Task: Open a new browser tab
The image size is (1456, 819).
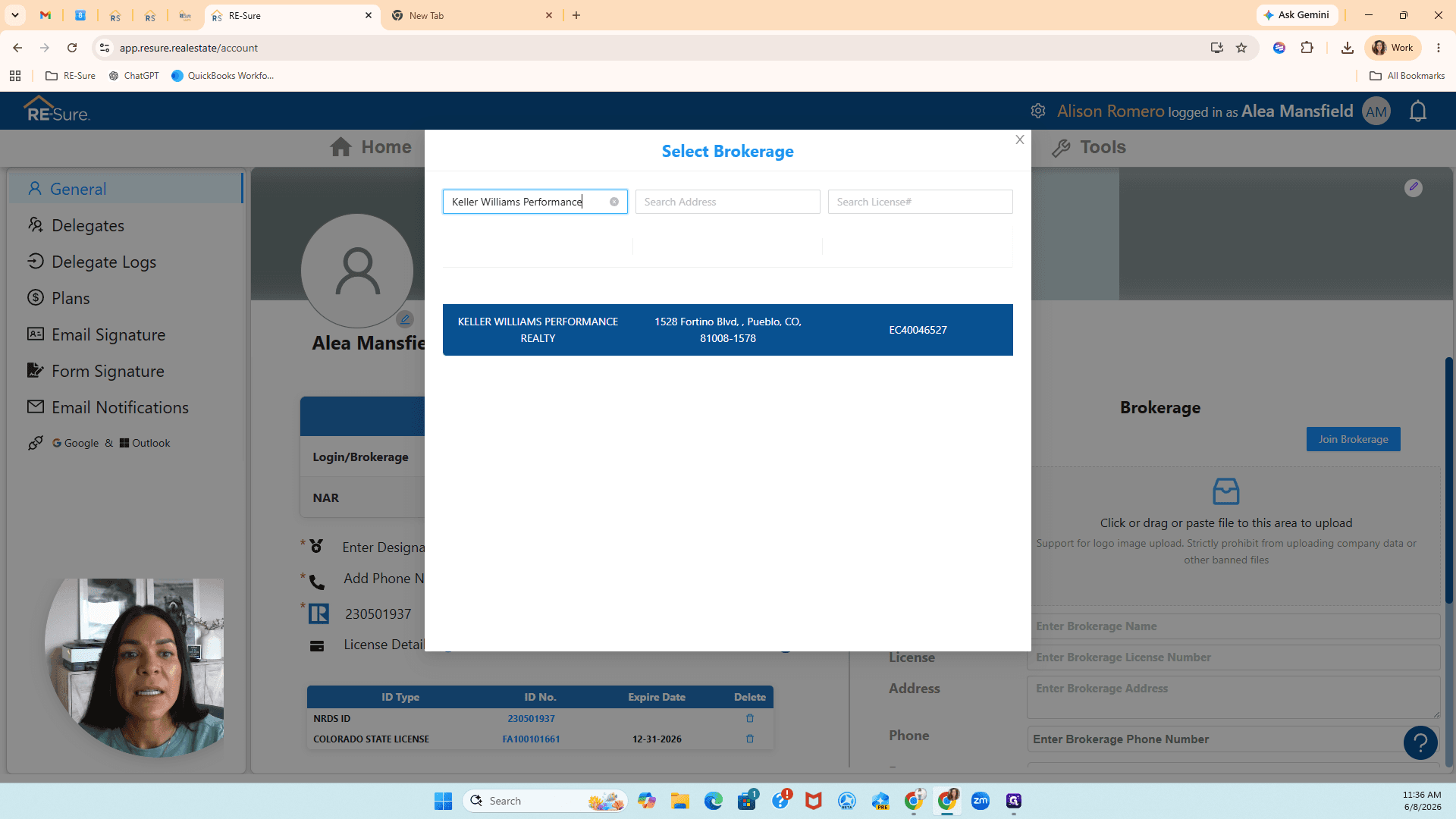Action: pyautogui.click(x=576, y=15)
